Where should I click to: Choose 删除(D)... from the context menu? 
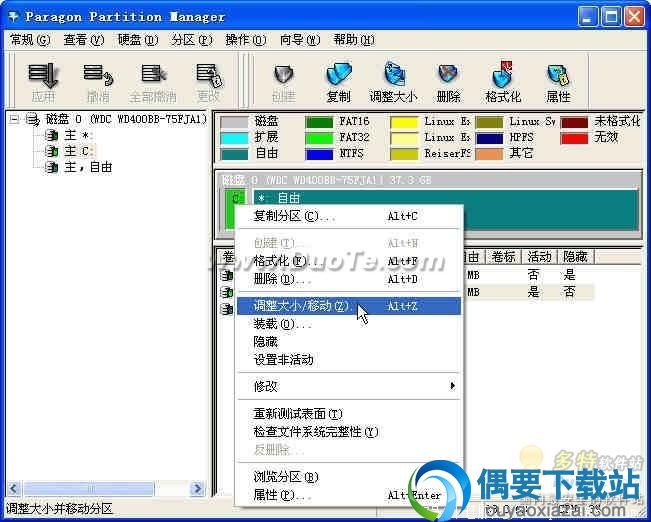349,279
